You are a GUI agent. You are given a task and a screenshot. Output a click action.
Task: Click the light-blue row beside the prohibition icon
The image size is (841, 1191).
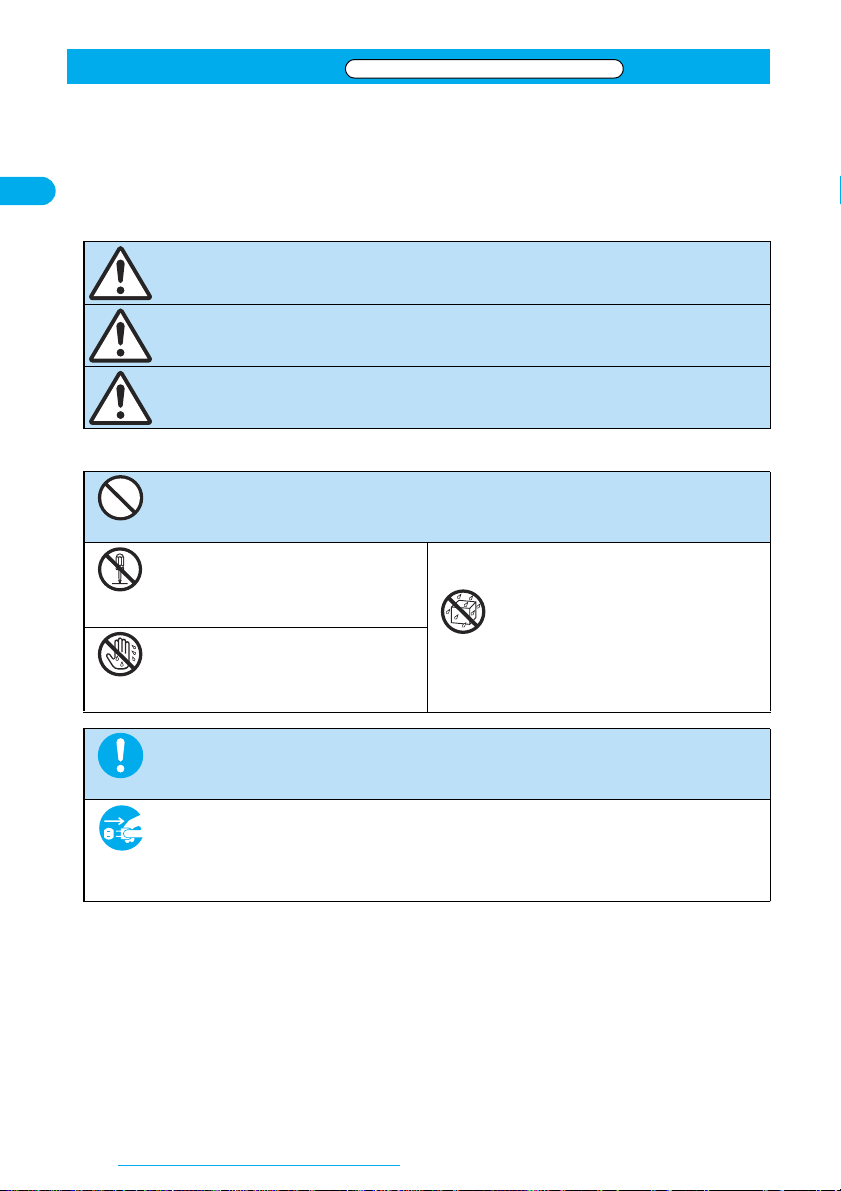[x=457, y=507]
